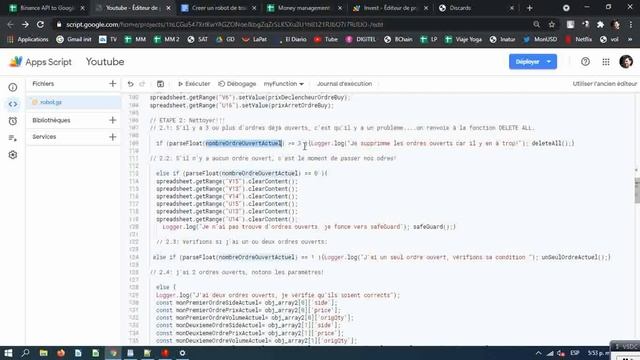Open the Executions list icon
This screenshot has height=360, width=640.
(x=13, y=138)
